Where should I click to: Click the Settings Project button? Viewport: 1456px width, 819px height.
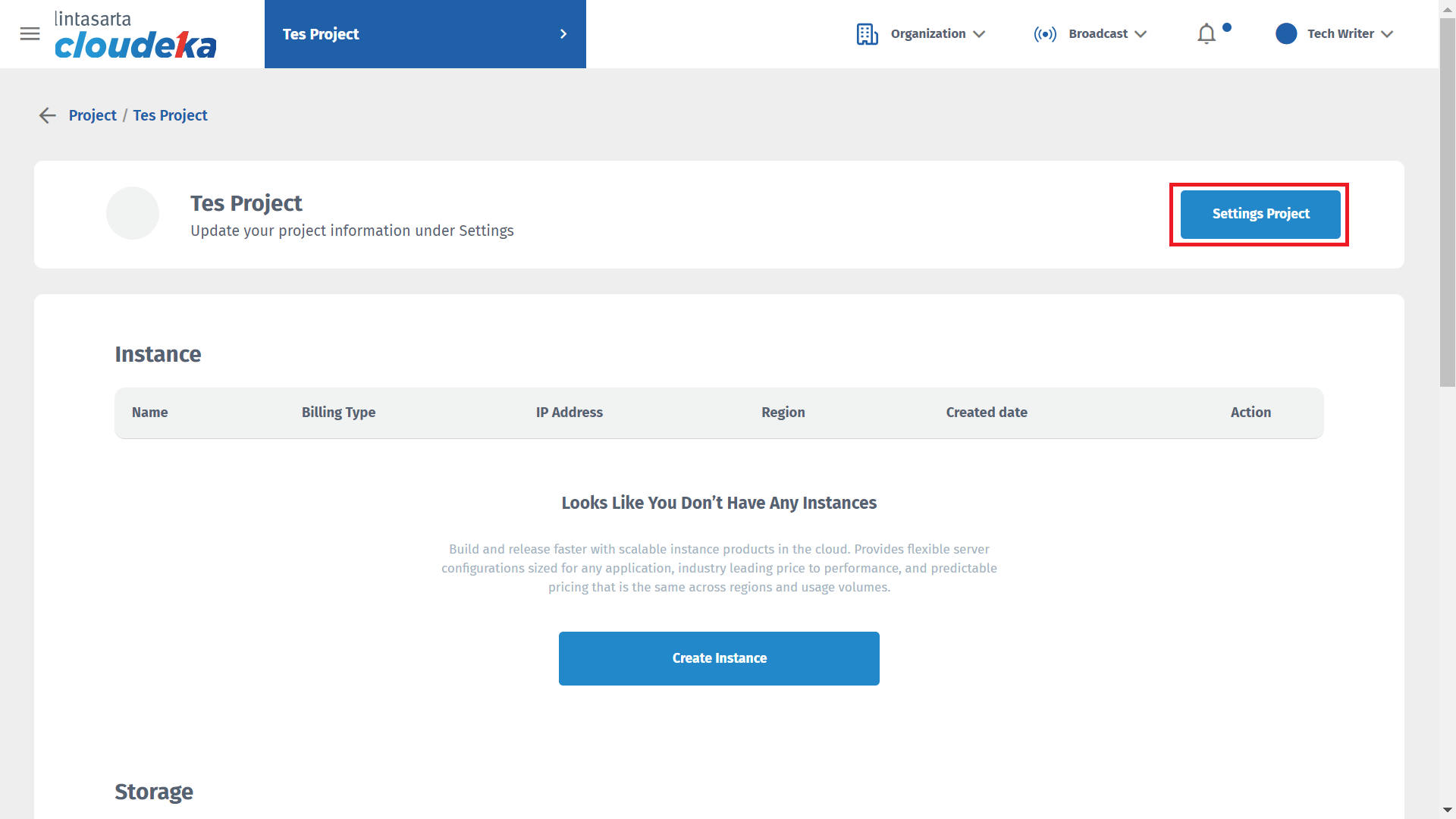pyautogui.click(x=1260, y=214)
